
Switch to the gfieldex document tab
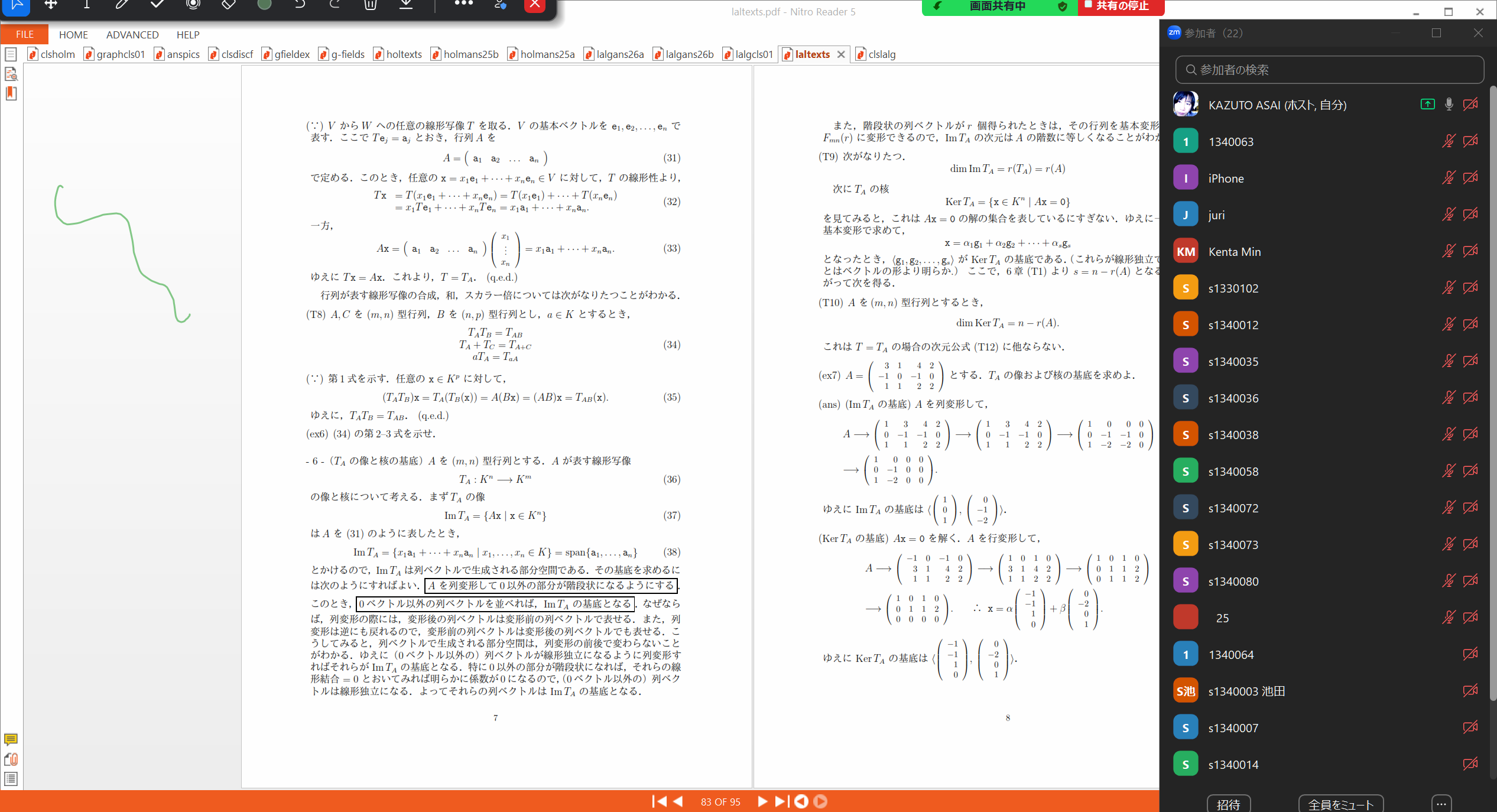coord(286,54)
